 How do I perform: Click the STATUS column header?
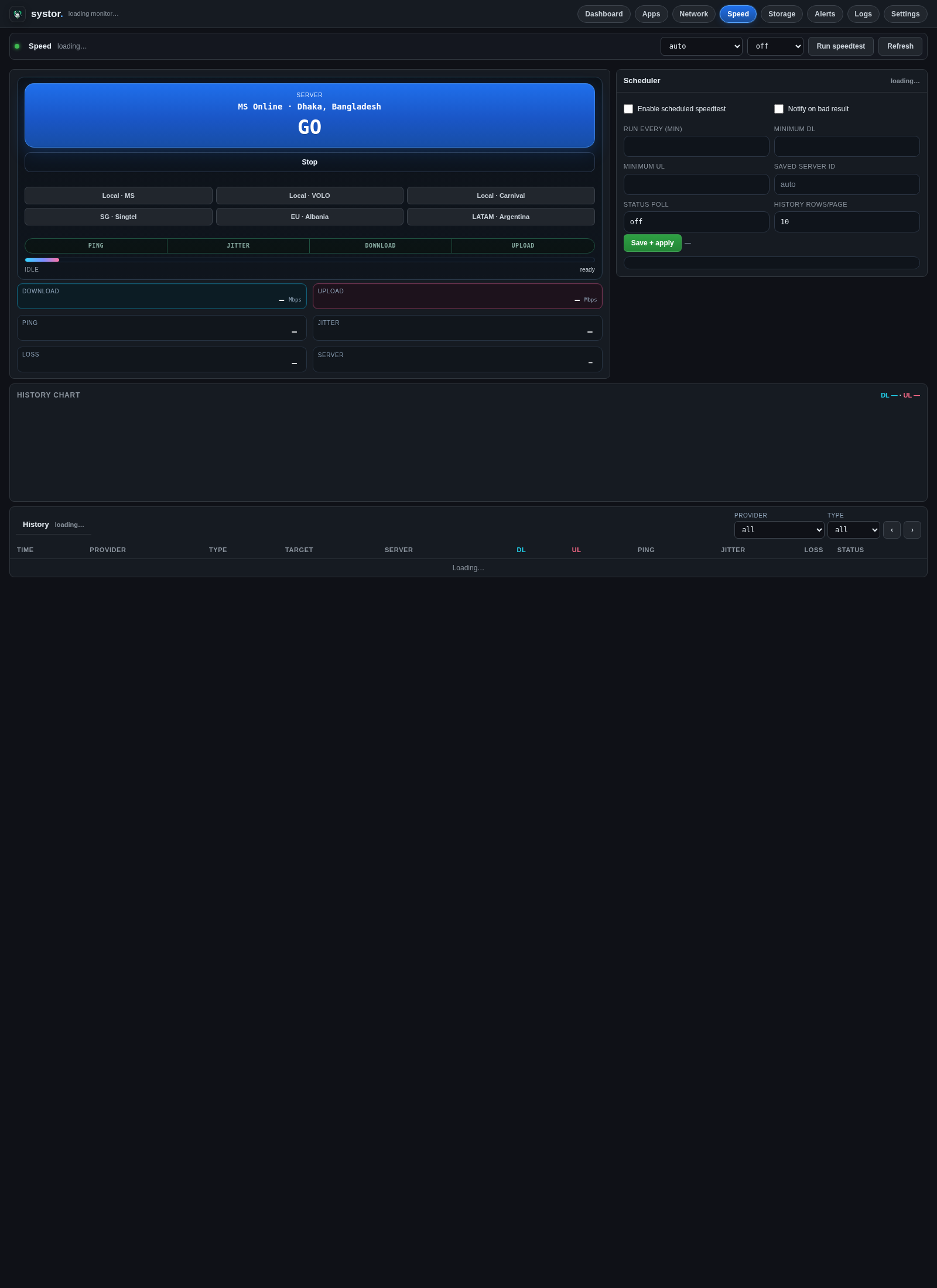(850, 550)
